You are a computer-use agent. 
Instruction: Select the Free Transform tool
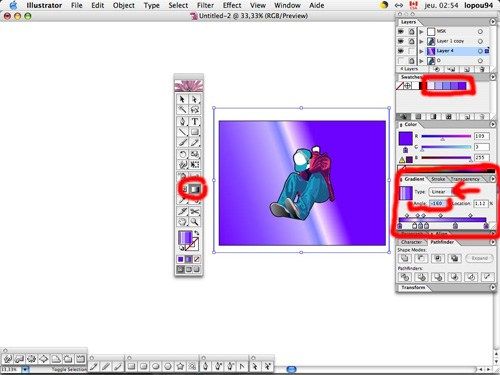(x=195, y=165)
